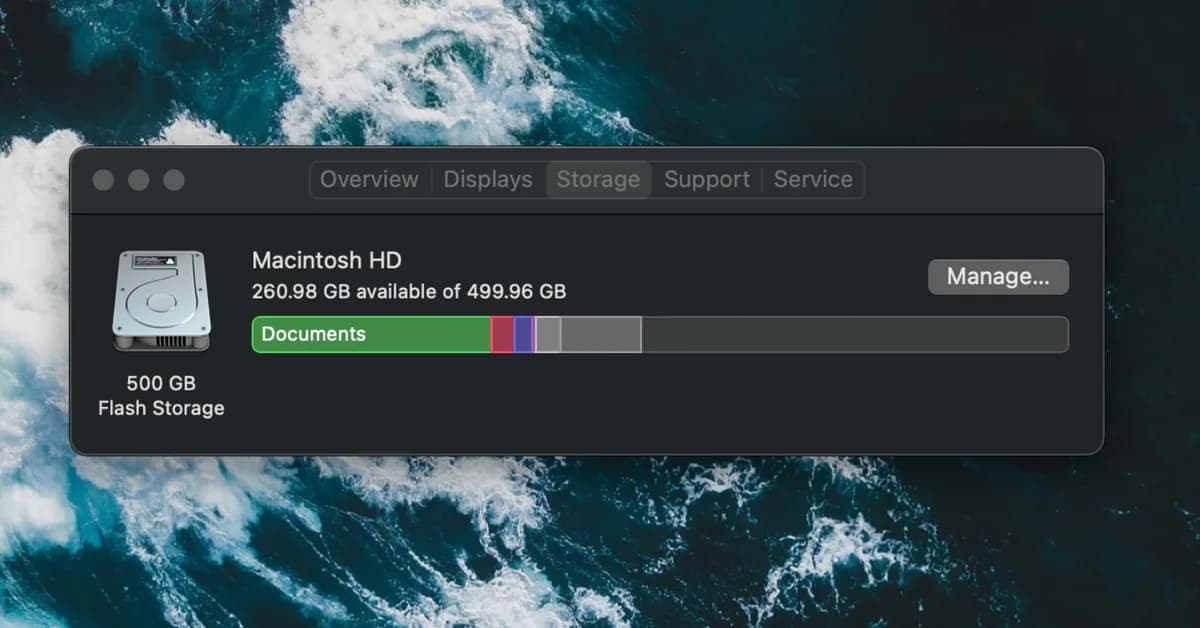Click the Macintosh HD drive icon

point(161,300)
